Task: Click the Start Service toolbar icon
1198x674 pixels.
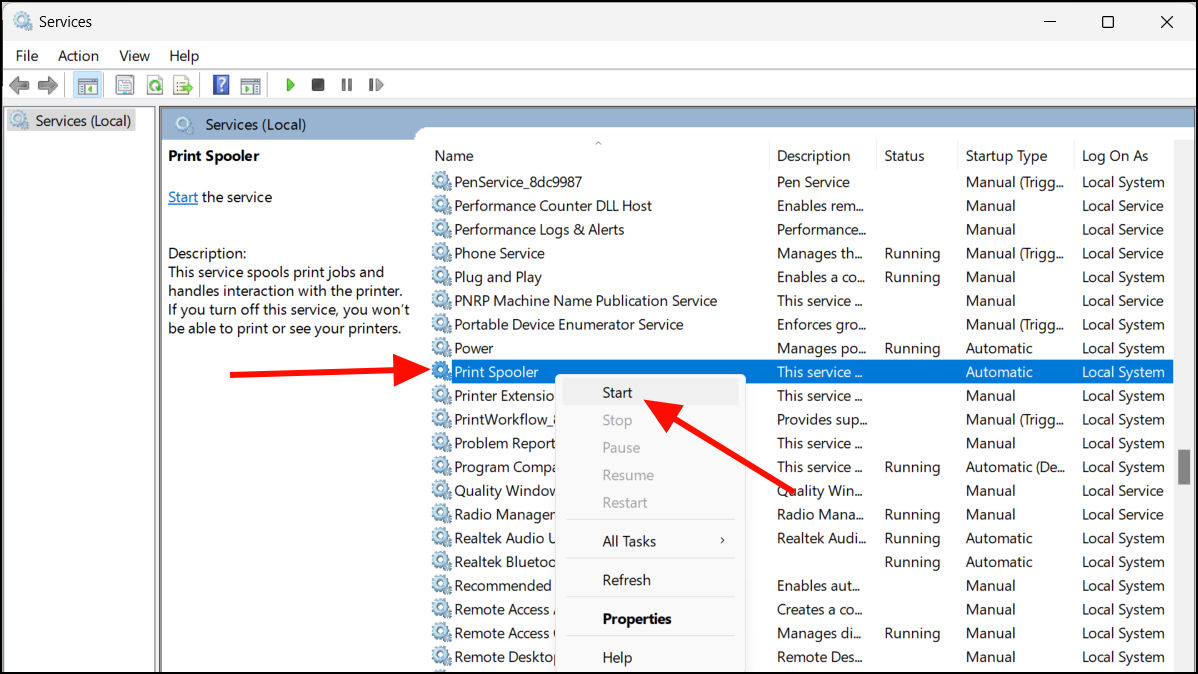Action: pos(290,84)
